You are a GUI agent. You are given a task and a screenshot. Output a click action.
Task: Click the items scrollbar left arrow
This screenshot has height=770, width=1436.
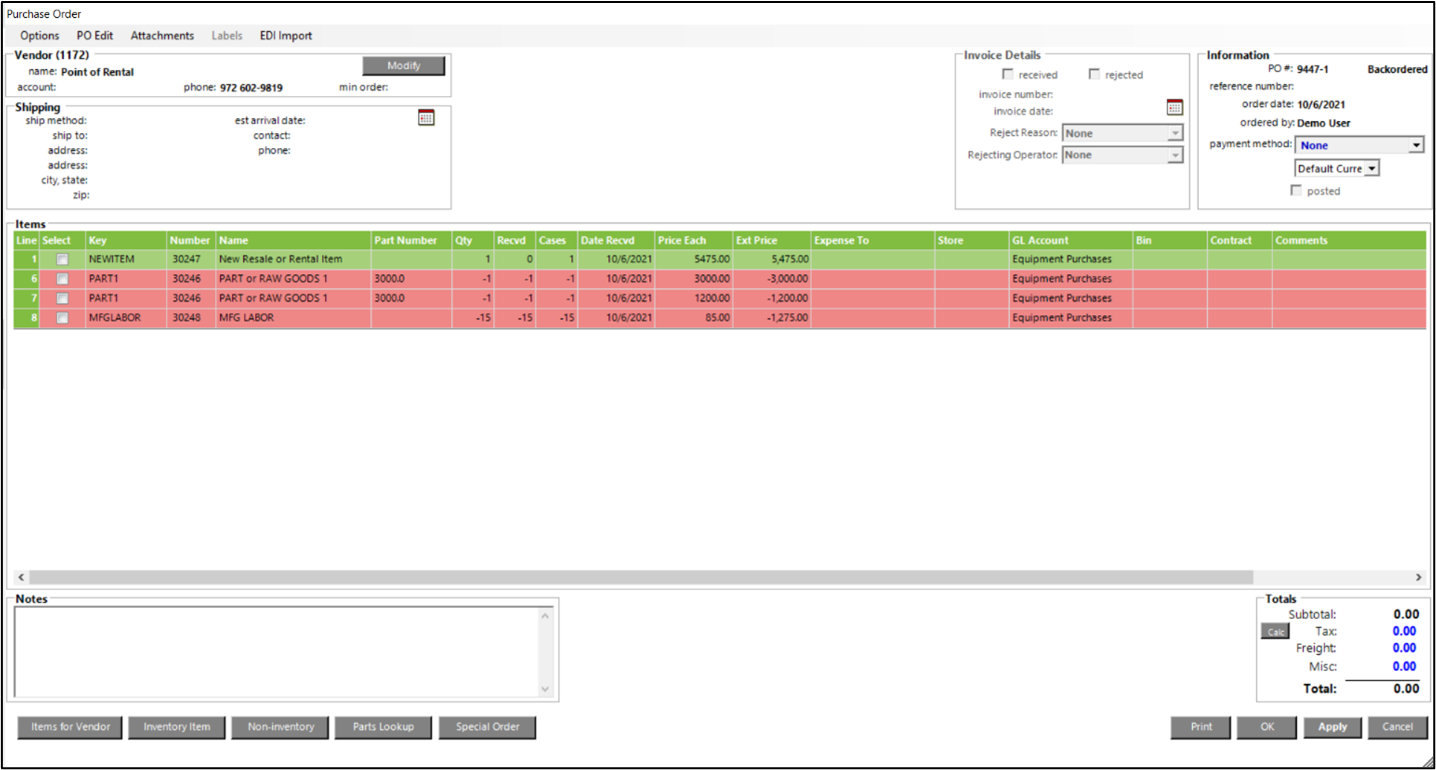coord(21,578)
